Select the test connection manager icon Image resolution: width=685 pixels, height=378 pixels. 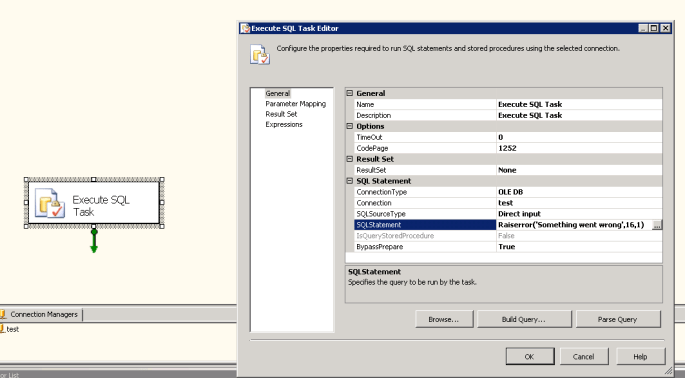tap(2, 329)
